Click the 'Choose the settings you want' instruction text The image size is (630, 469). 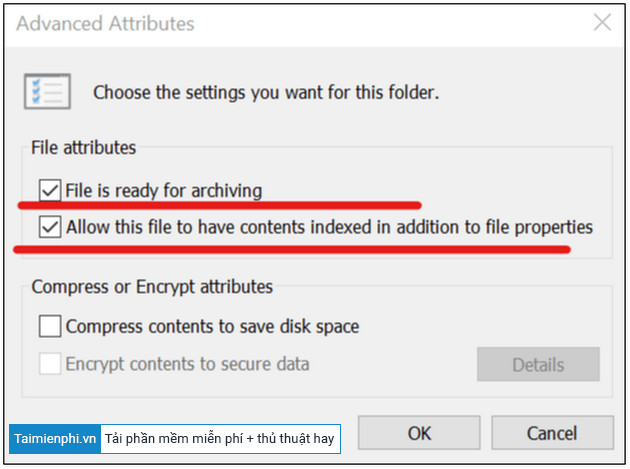pos(266,92)
